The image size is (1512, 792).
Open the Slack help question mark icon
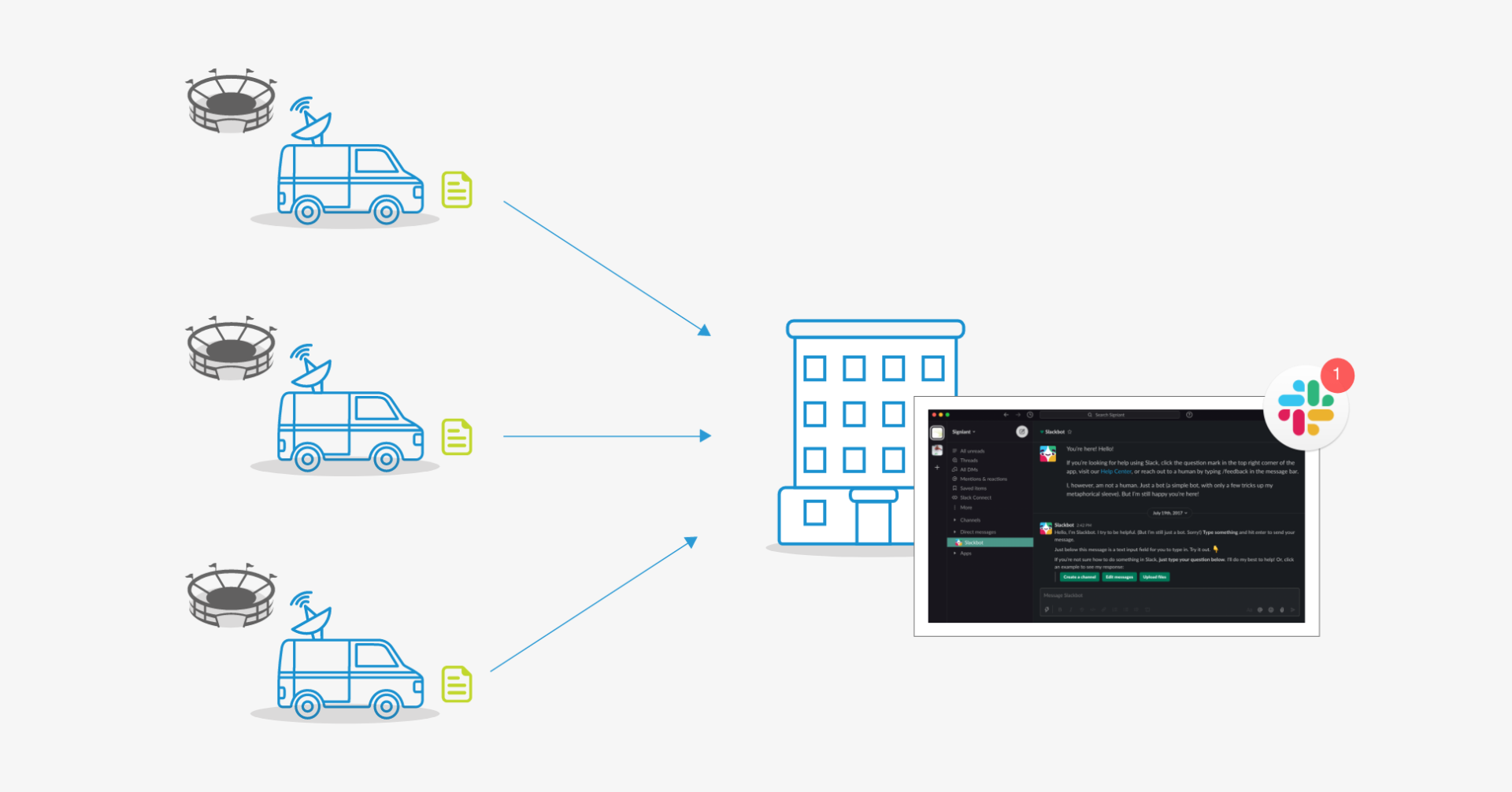1189,415
